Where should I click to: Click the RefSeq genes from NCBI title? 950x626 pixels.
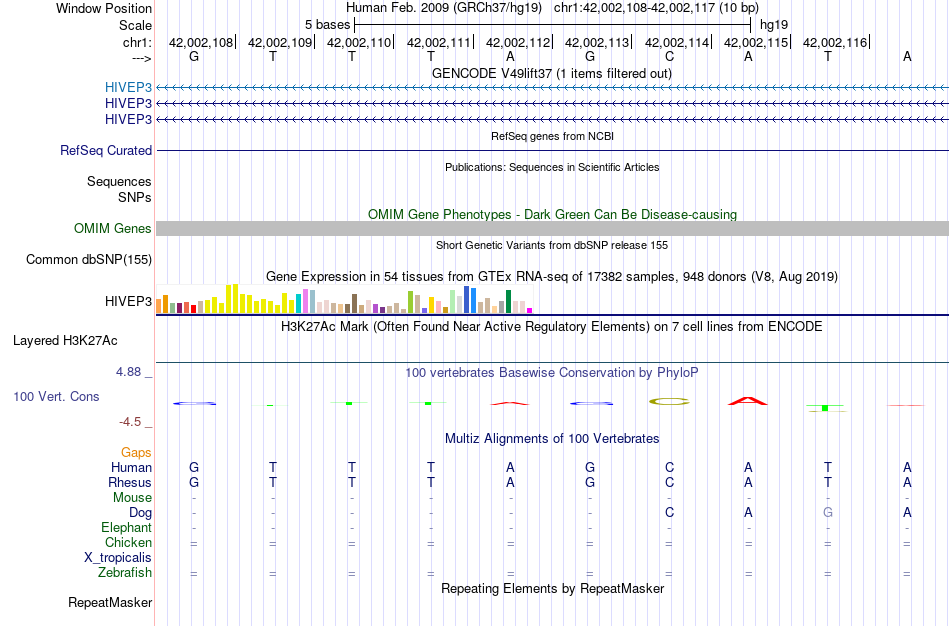553,136
